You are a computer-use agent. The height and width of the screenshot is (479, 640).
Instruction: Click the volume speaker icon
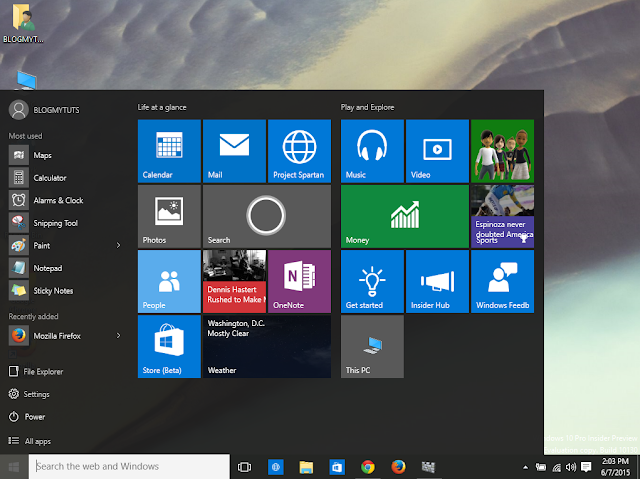(571, 467)
